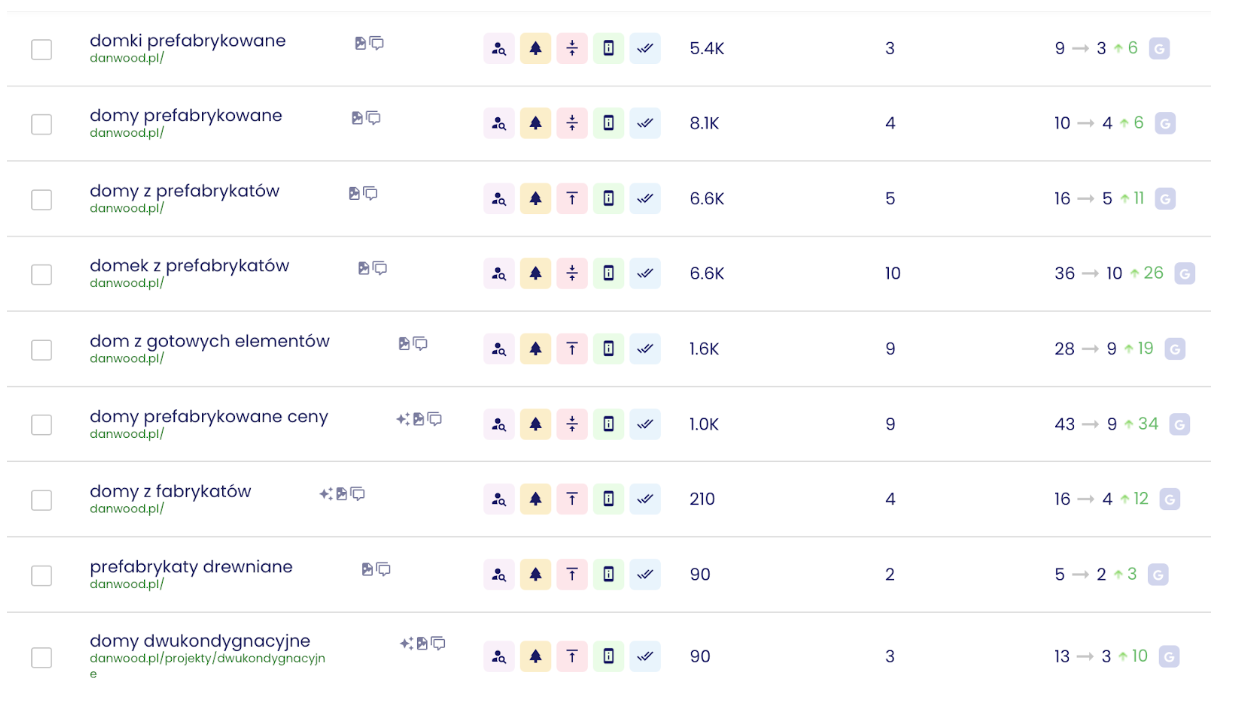The image size is (1236, 701).
Task: Open the domy prefabrykowane keyword
Action: pyautogui.click(x=186, y=116)
